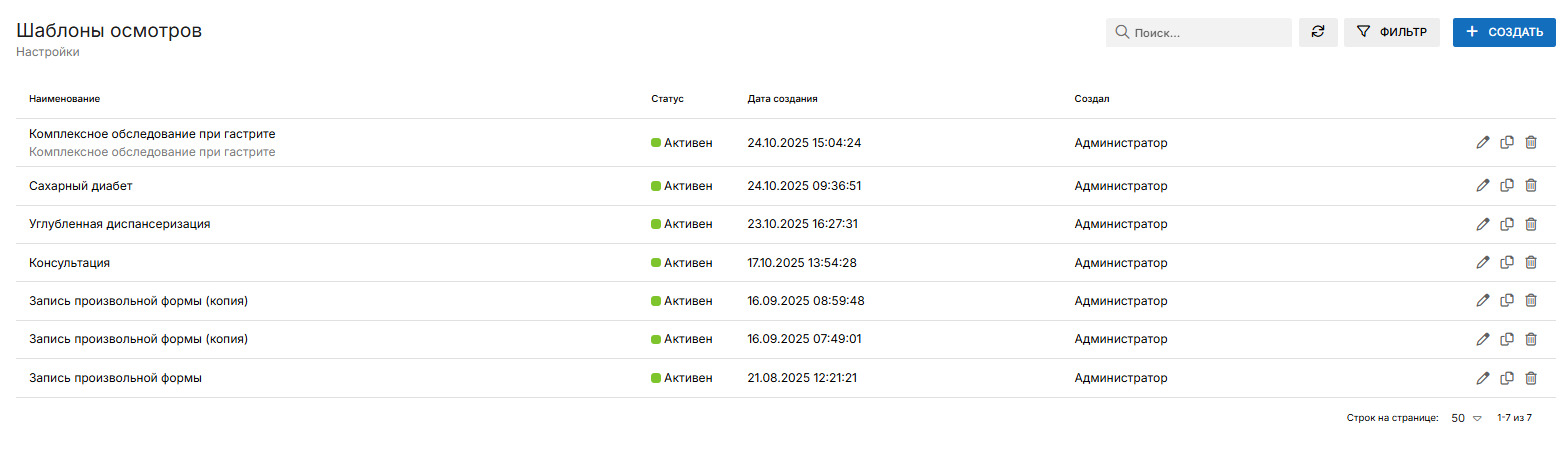The width and height of the screenshot is (1568, 455).
Task: Open rows per page dropdown
Action: click(x=1466, y=418)
